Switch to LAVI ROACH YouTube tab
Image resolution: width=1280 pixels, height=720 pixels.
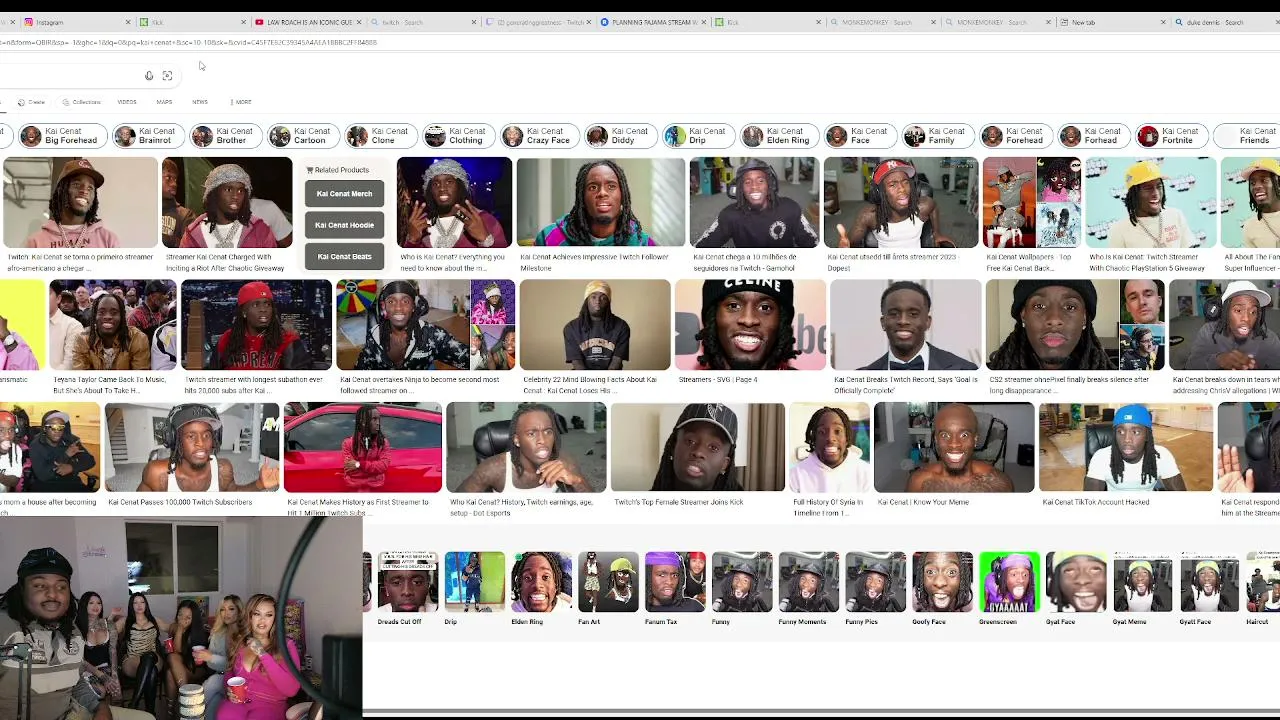[x=308, y=22]
